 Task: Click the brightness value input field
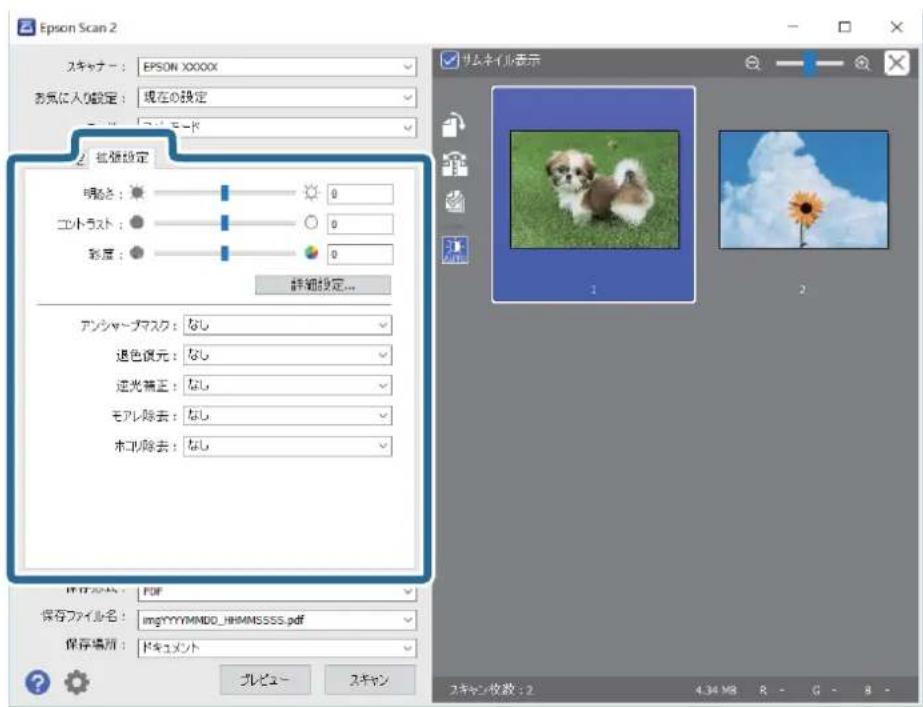[x=360, y=194]
